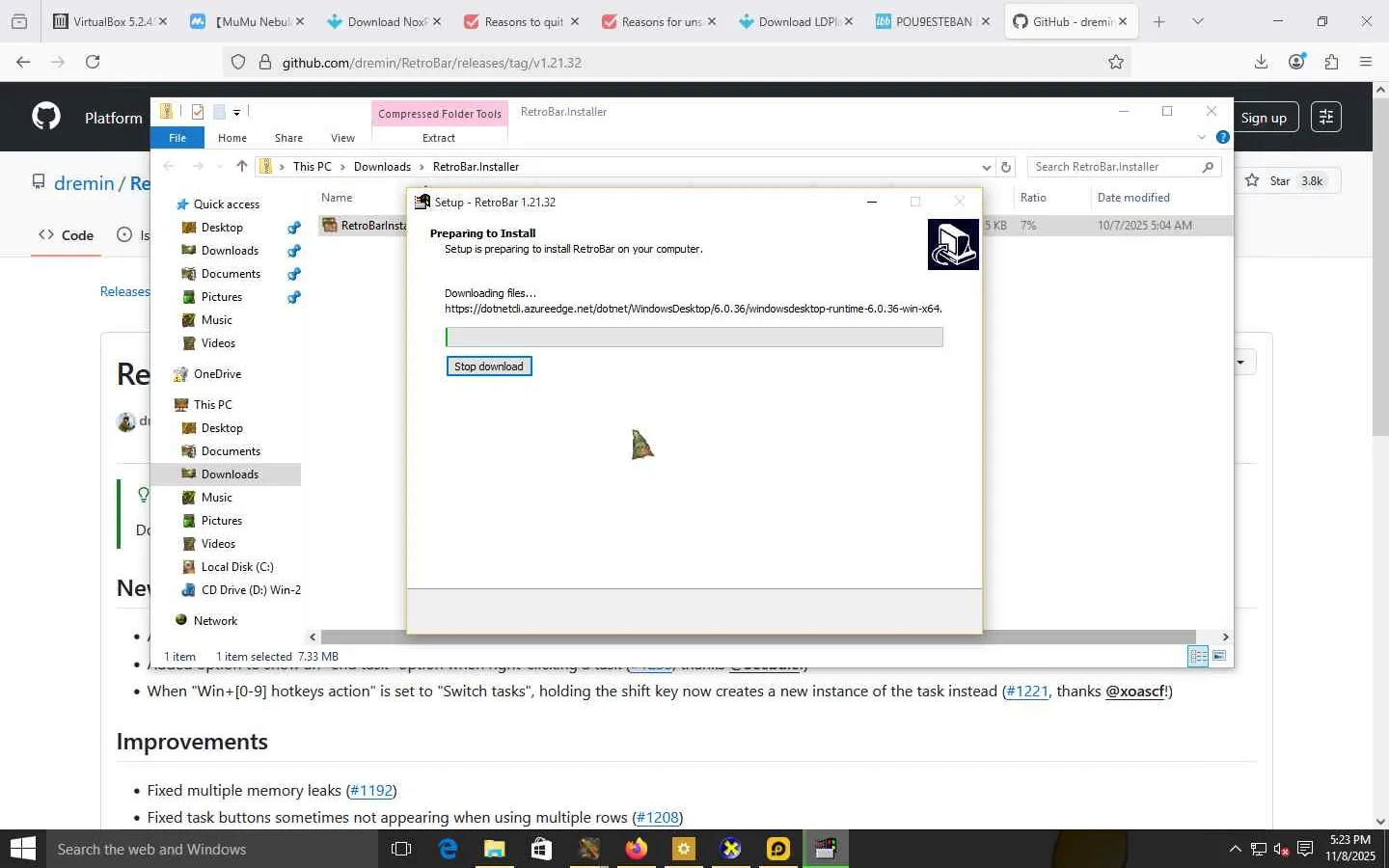This screenshot has height=868, width=1389.
Task: Open Explorer help question mark
Action: 1223,138
